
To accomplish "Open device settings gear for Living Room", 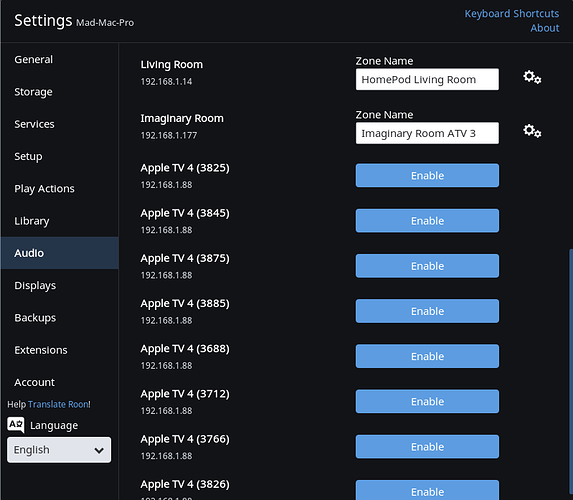I will [x=532, y=77].
